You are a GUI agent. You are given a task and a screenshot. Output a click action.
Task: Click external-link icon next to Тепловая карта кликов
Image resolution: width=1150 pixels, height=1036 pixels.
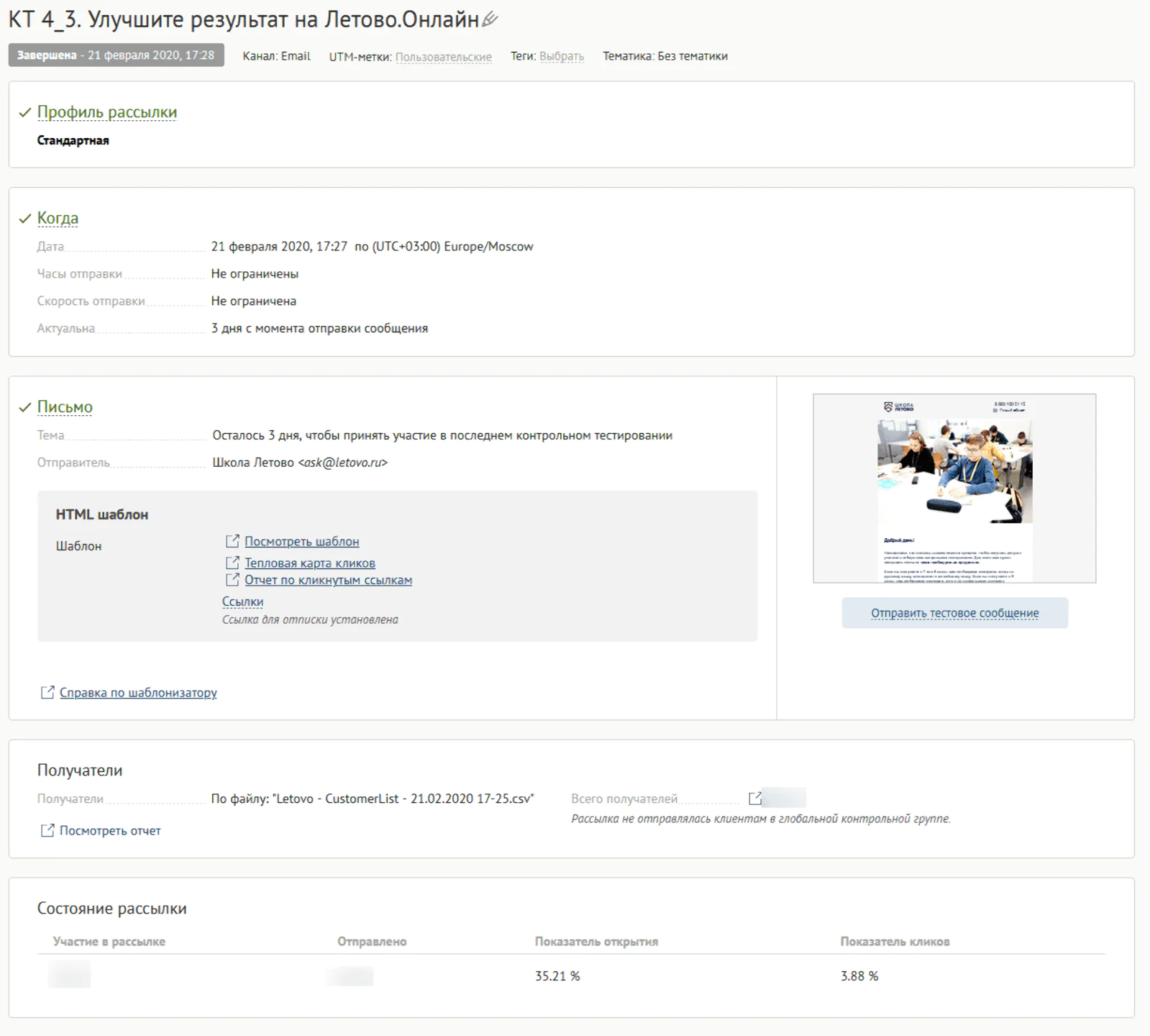tap(232, 563)
